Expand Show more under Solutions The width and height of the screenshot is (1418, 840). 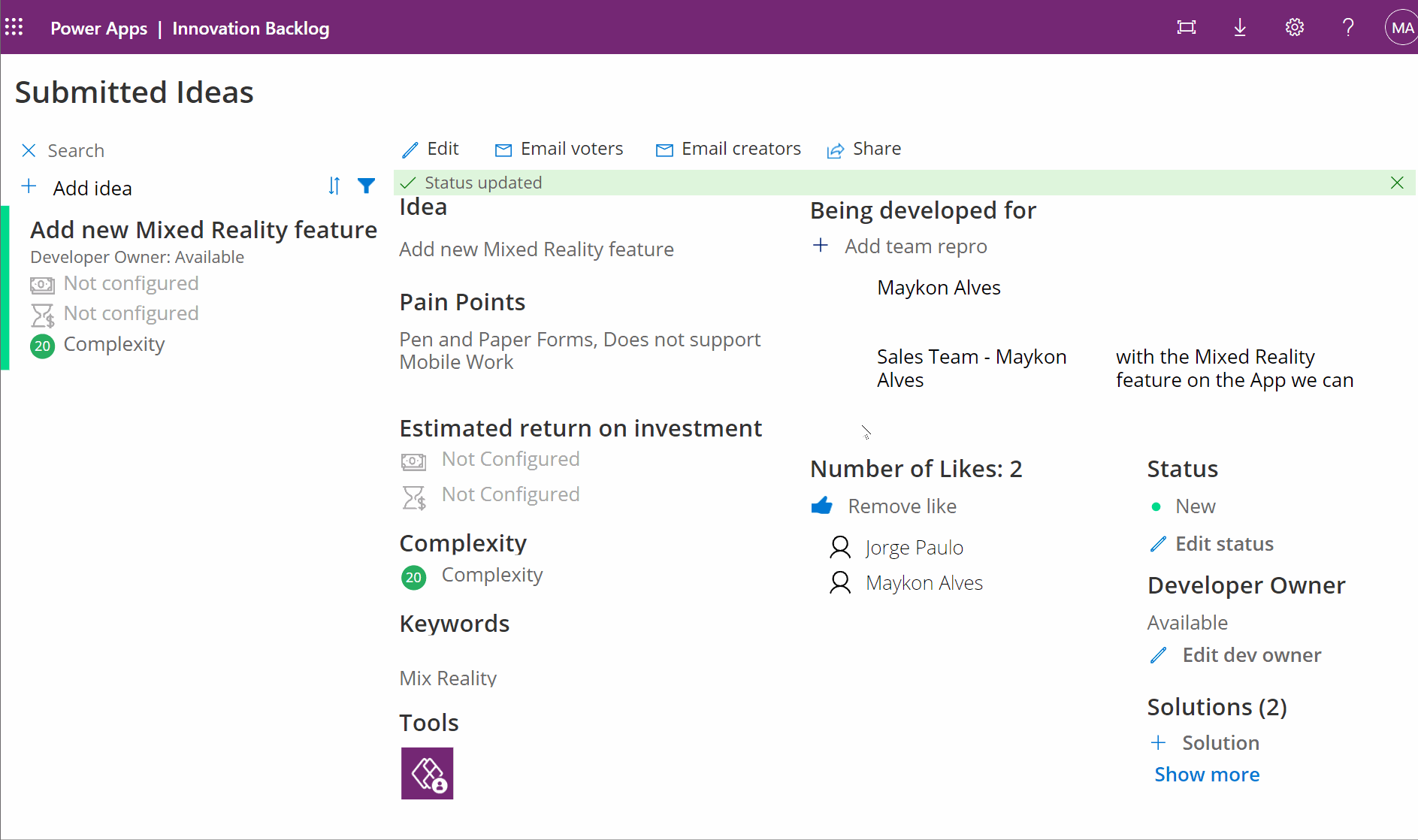(x=1206, y=774)
